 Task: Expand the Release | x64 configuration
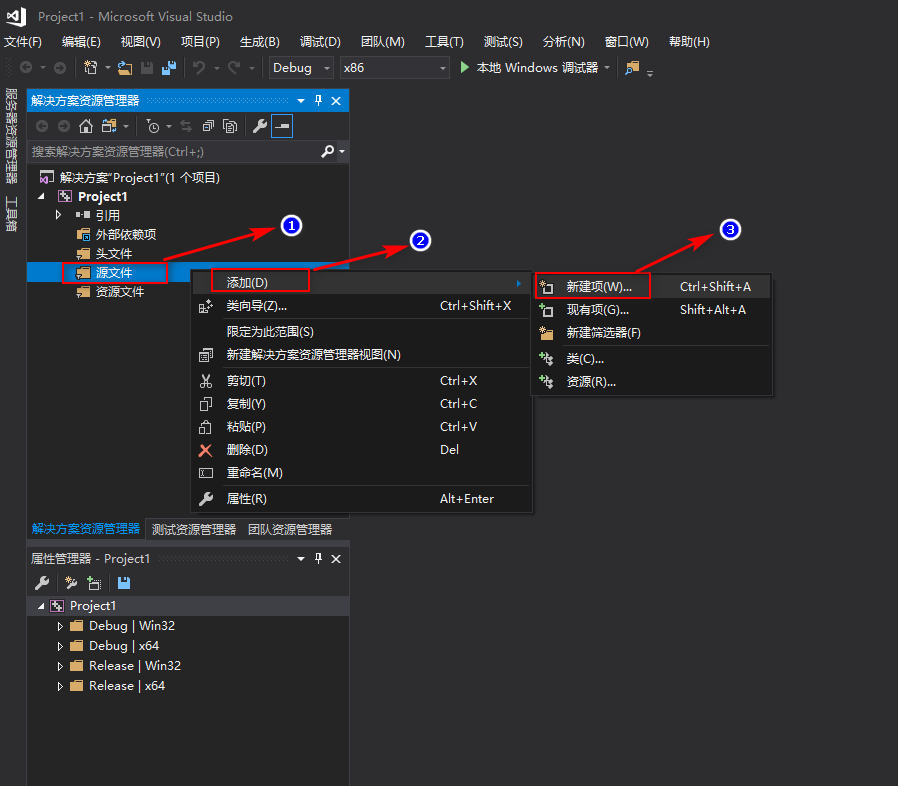tap(60, 686)
